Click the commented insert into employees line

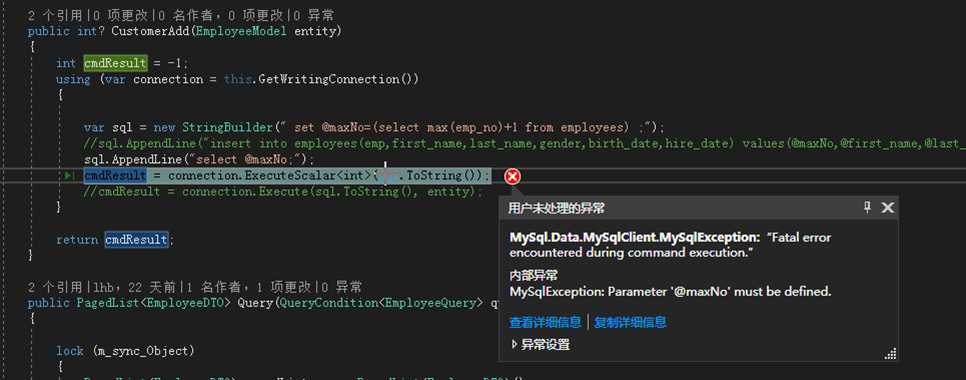point(524,144)
